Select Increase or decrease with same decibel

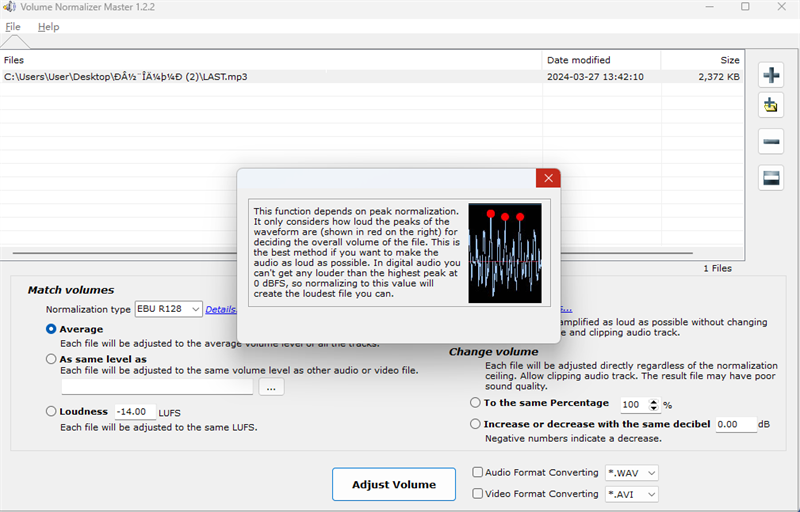tap(475, 424)
